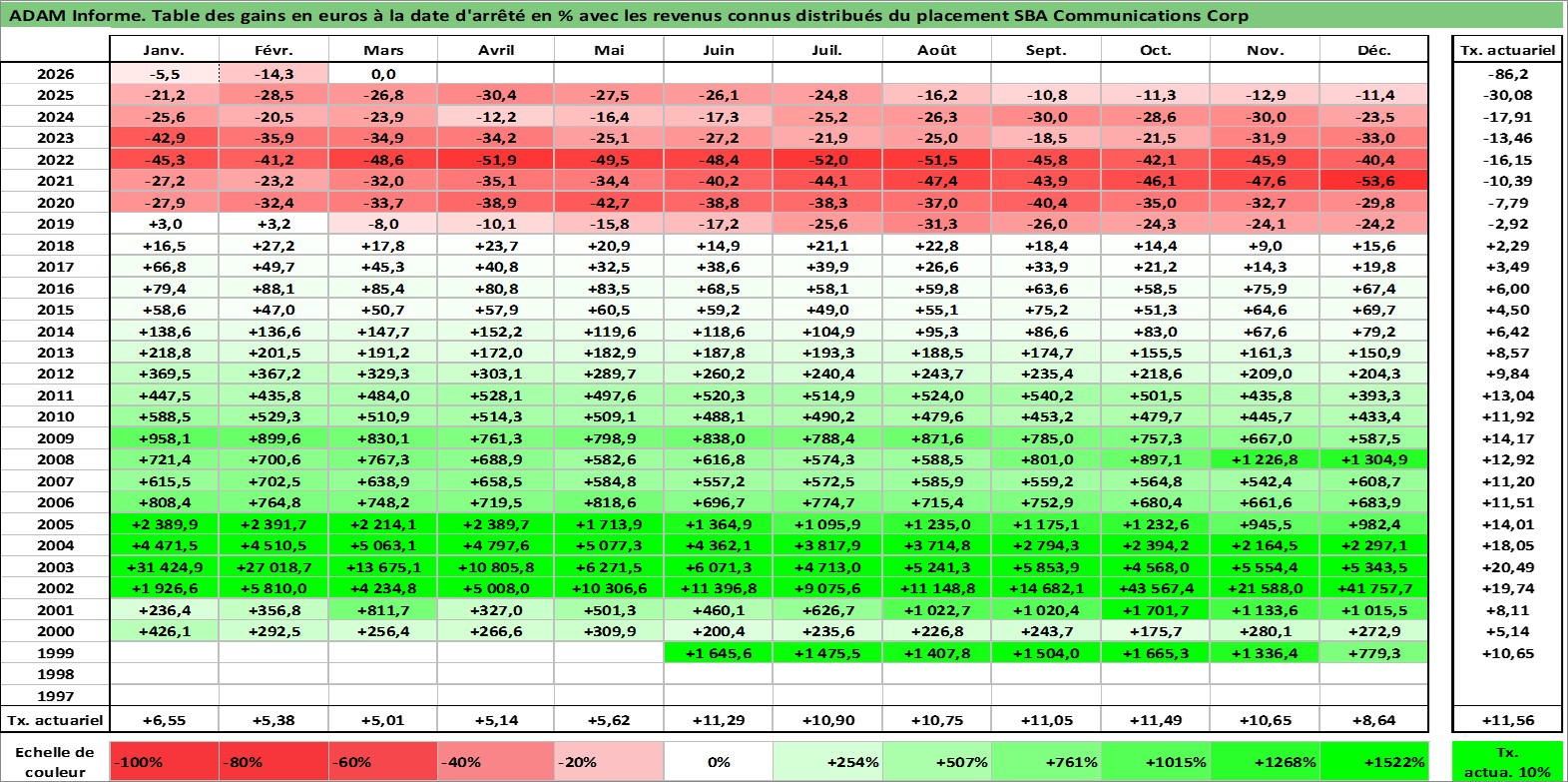This screenshot has width=1568, height=782.
Task: Click cell +31 424,9 in January 2003
Action: point(164,567)
